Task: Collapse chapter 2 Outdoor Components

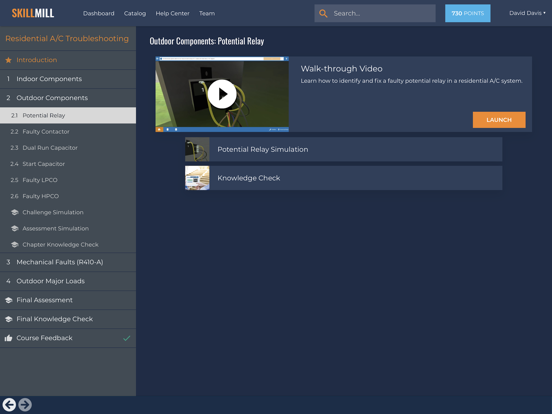Action: tap(68, 98)
